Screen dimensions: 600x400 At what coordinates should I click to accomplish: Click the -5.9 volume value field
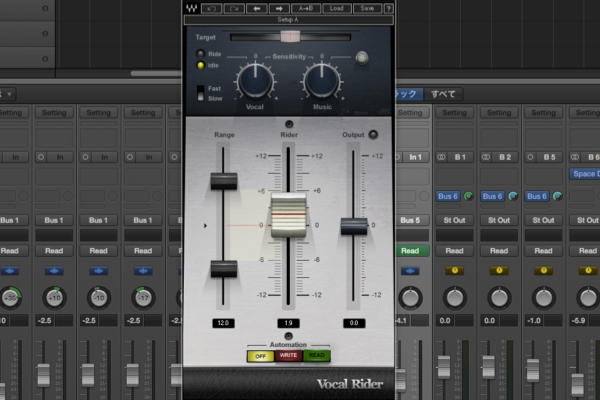pos(578,320)
